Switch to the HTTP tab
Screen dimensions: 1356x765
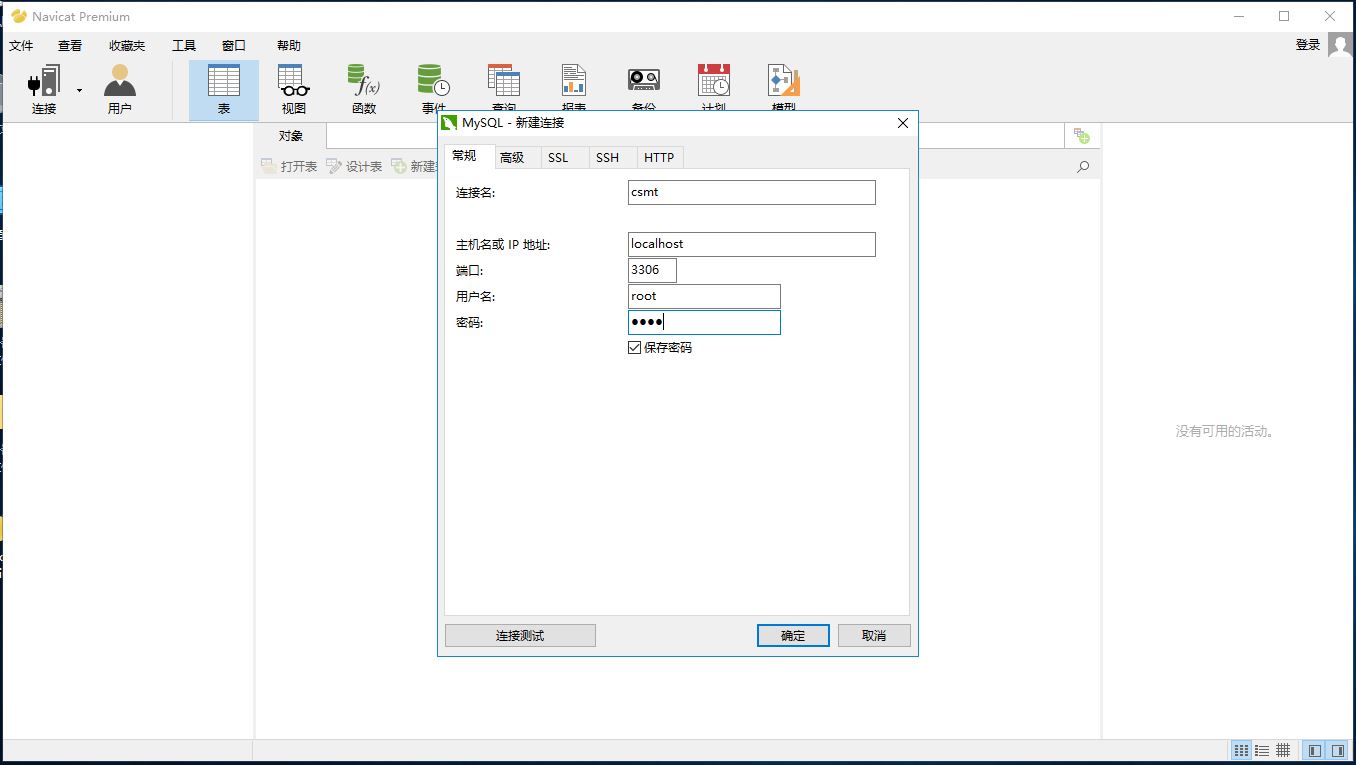(659, 157)
